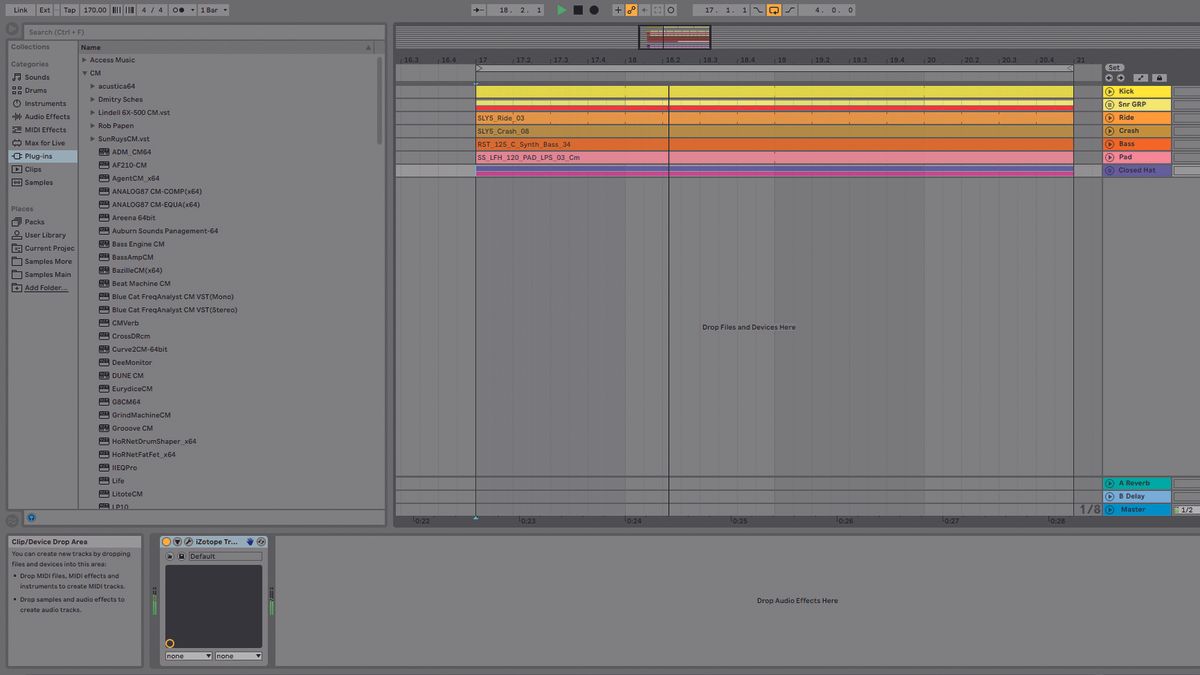Viewport: 1200px width, 675px height.
Task: Turn off the iZotope device activator switch
Action: pyautogui.click(x=165, y=541)
